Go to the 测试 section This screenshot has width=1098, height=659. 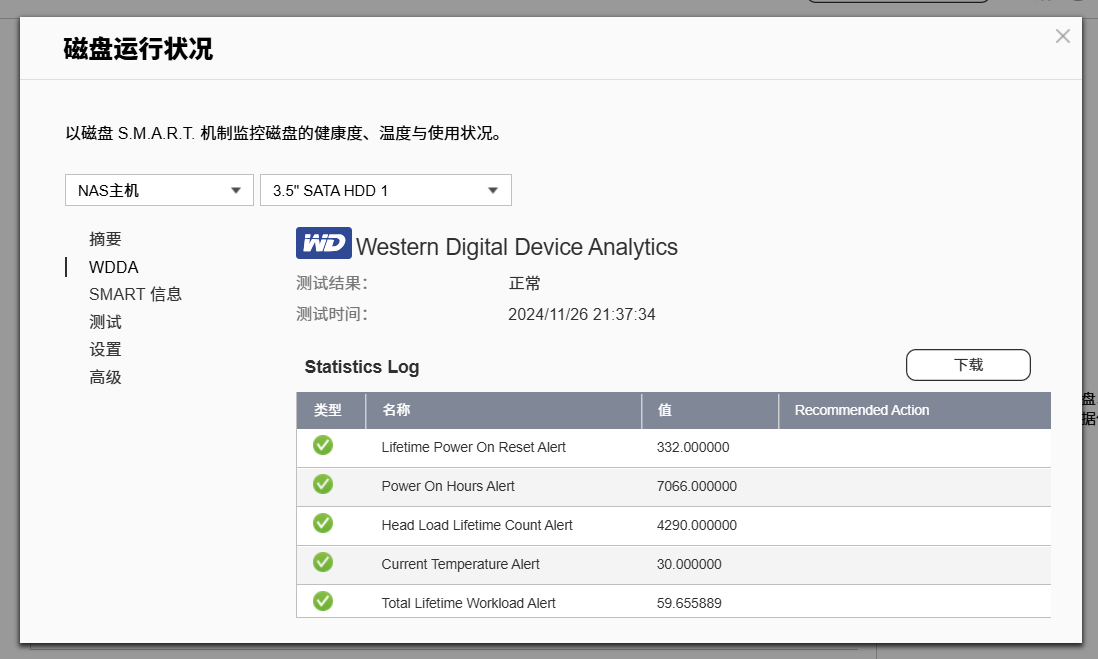pos(105,322)
